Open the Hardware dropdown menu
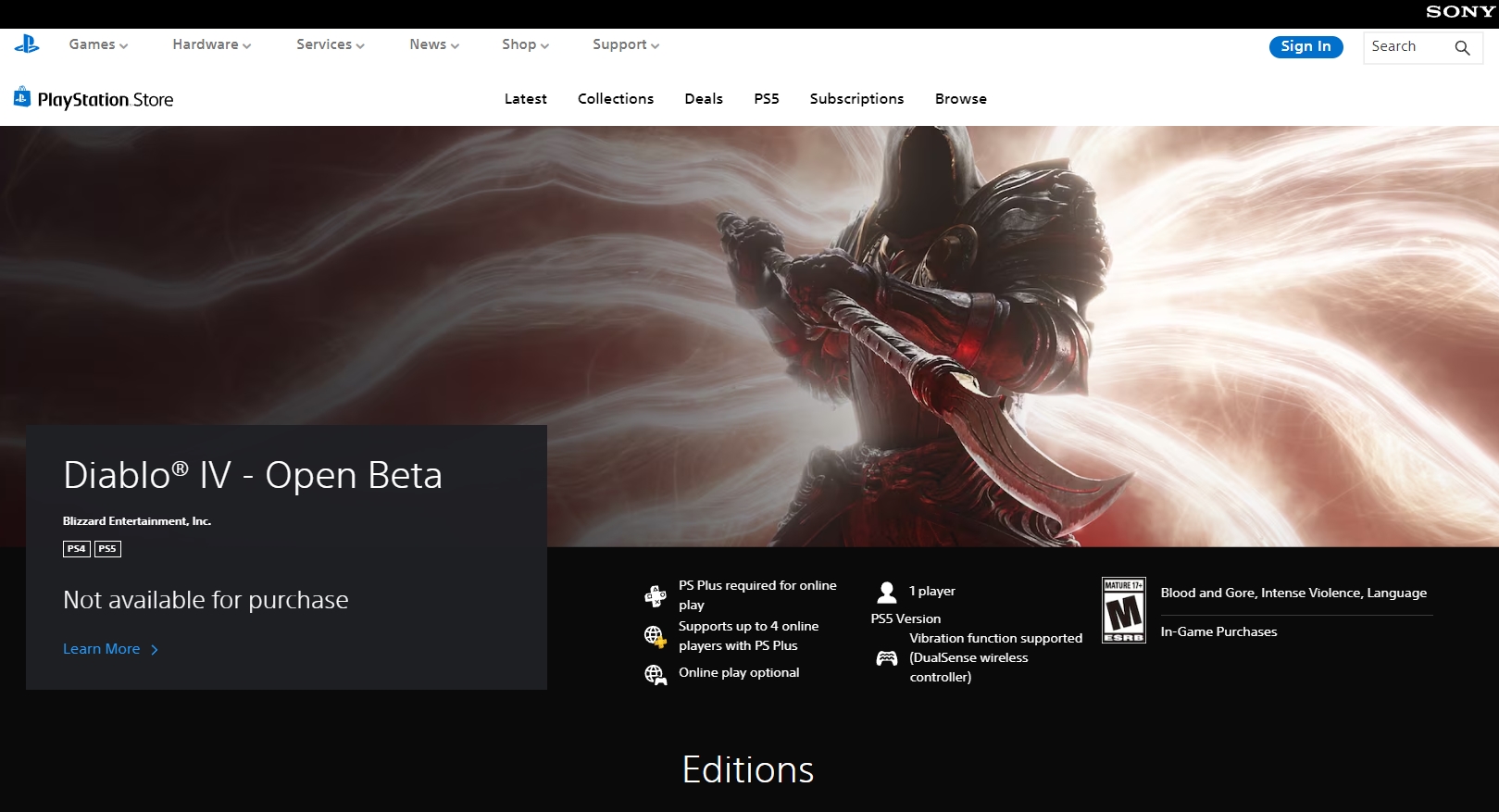This screenshot has height=812, width=1499. tap(211, 44)
